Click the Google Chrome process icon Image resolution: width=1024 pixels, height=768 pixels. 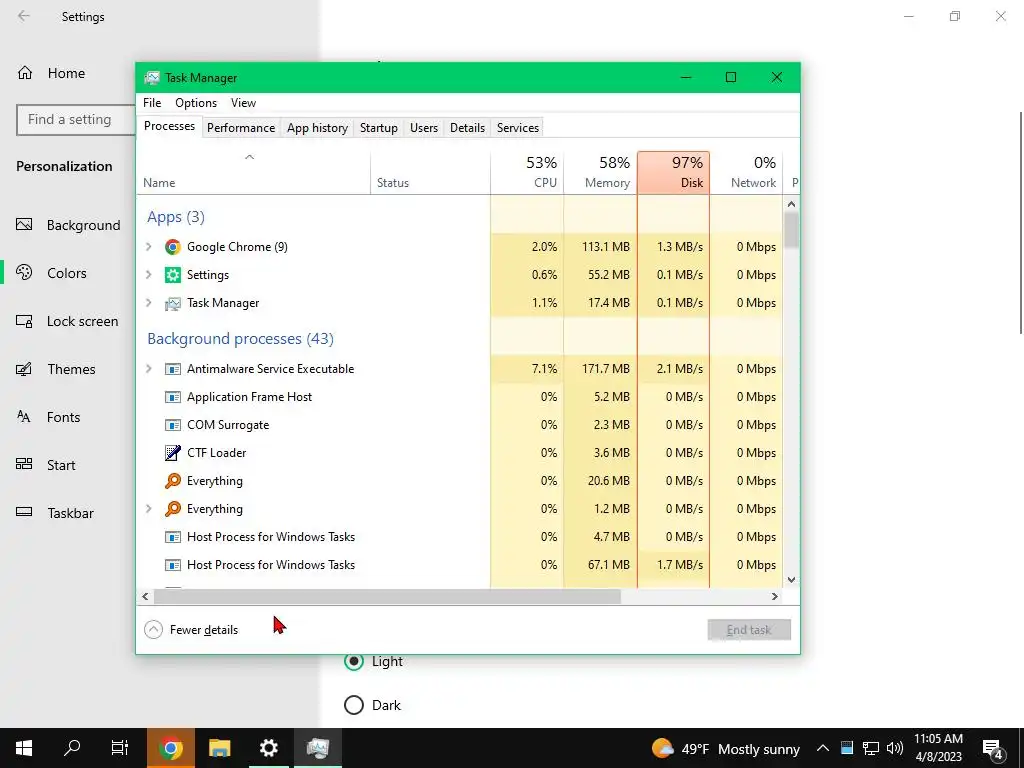click(x=172, y=247)
